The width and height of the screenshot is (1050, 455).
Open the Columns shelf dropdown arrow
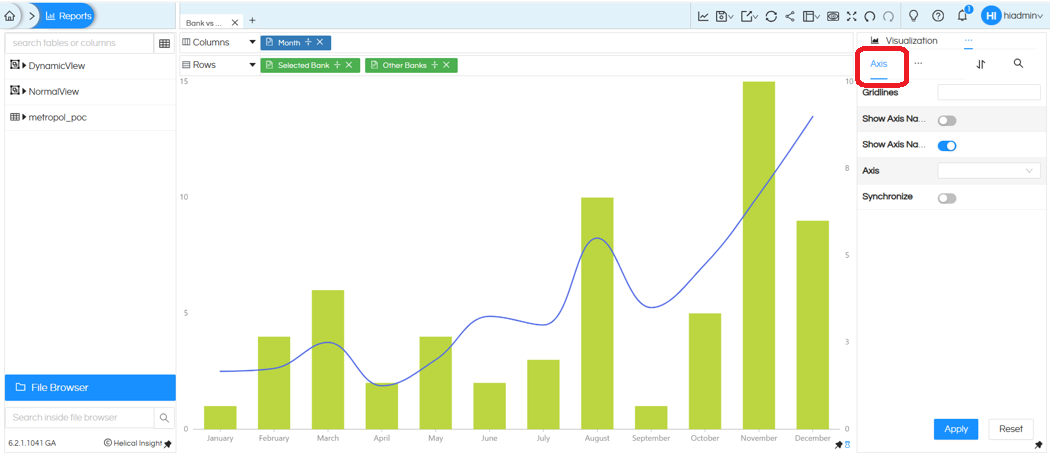pos(252,42)
